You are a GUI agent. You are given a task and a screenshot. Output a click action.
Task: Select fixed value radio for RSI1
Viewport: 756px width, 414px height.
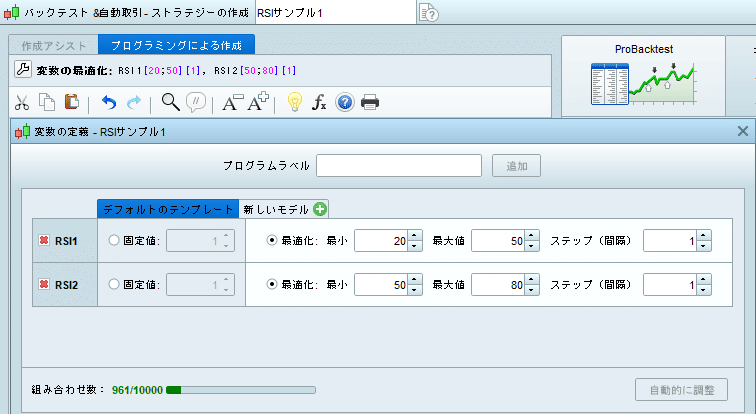pyautogui.click(x=114, y=240)
